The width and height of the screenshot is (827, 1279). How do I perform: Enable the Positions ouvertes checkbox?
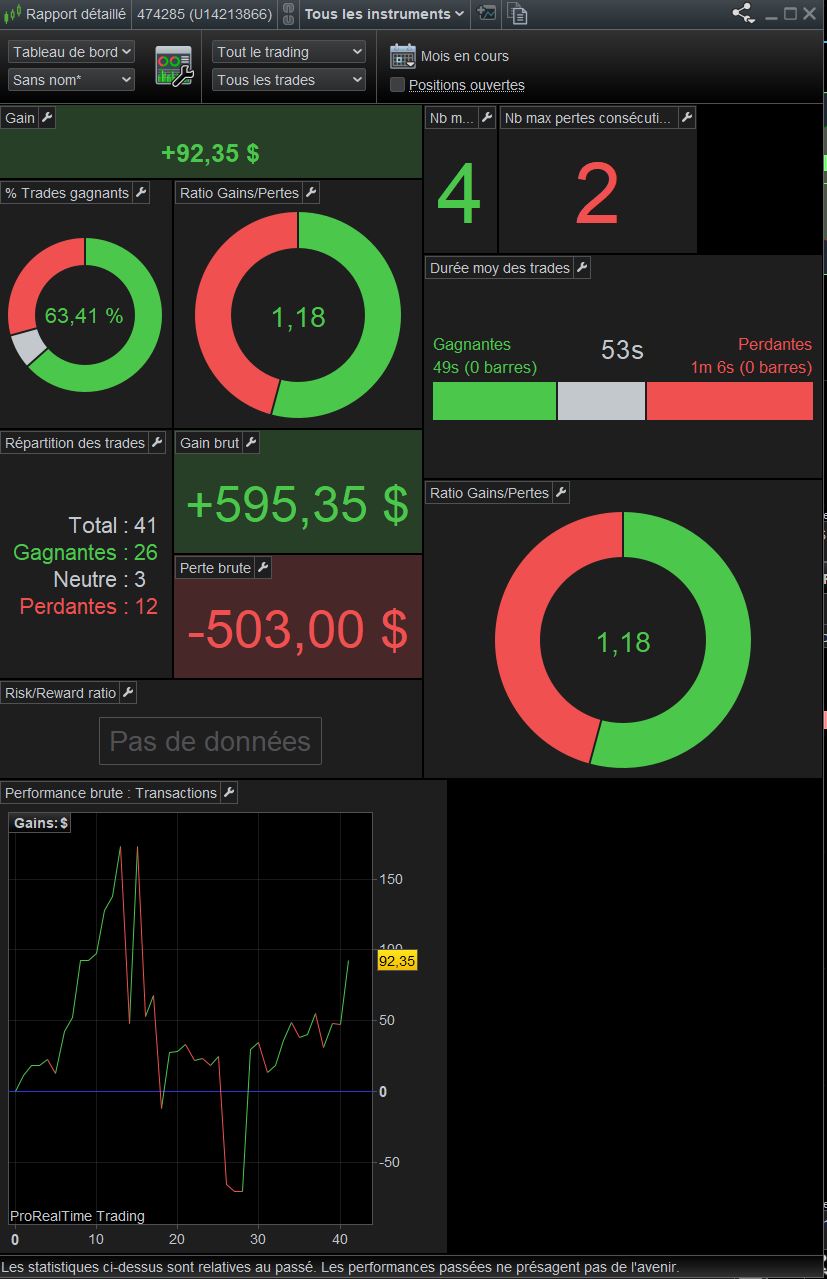397,85
